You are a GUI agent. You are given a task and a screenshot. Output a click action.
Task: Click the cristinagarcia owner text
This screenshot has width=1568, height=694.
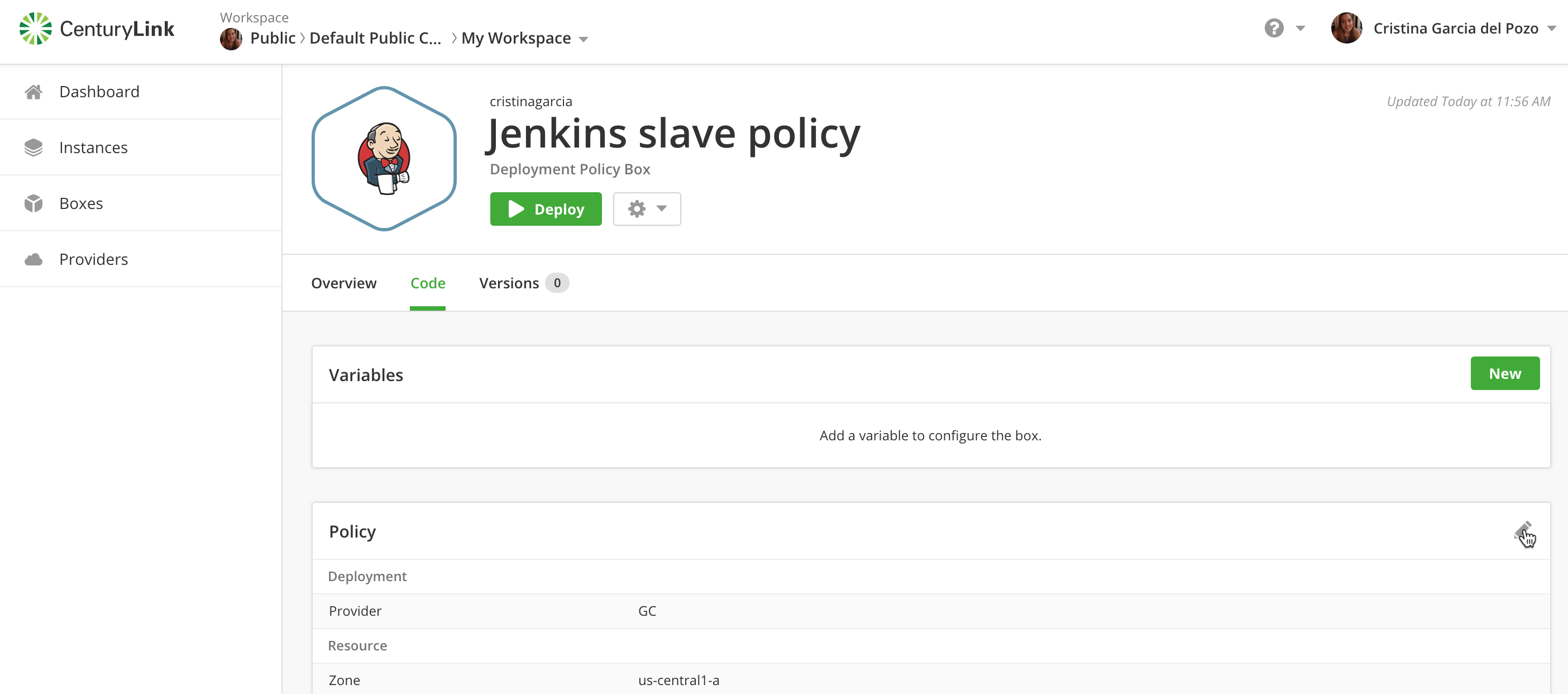click(x=531, y=101)
